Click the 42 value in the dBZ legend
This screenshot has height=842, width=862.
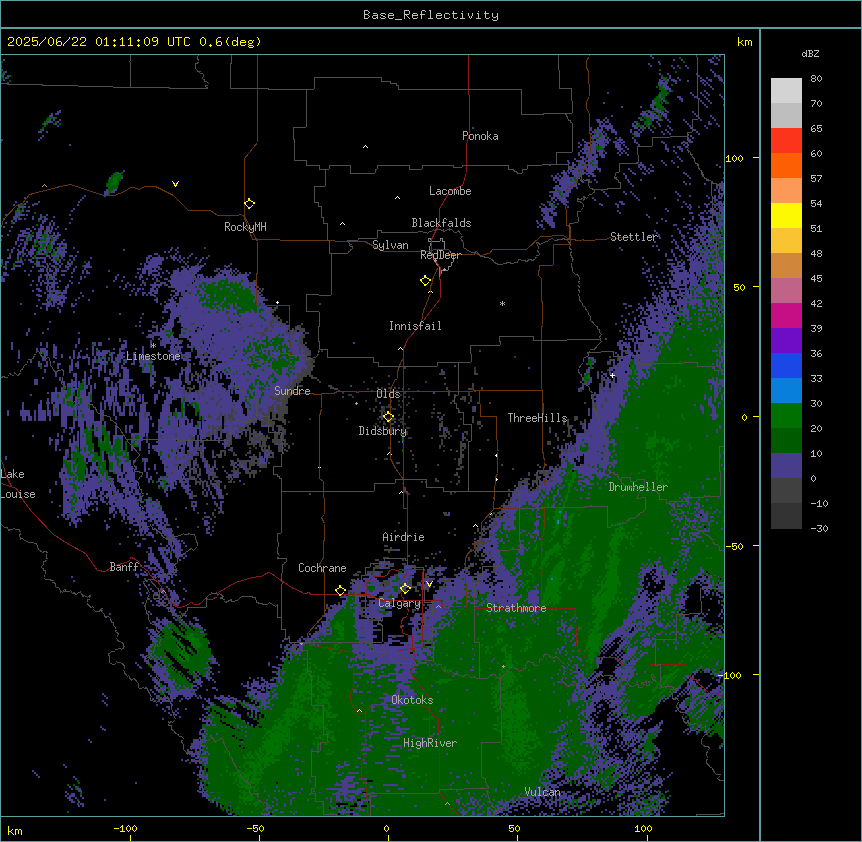816,303
